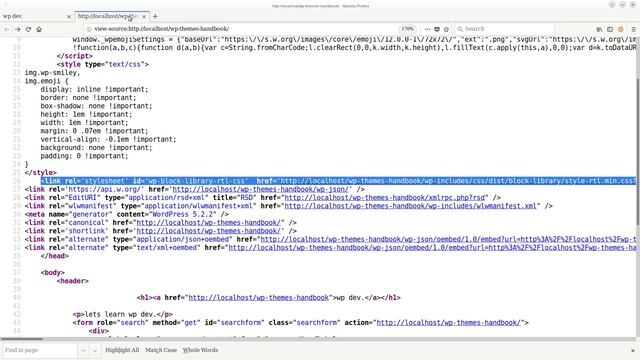Go back using the back arrow
This screenshot has width=640, height=360.
click(x=7, y=29)
